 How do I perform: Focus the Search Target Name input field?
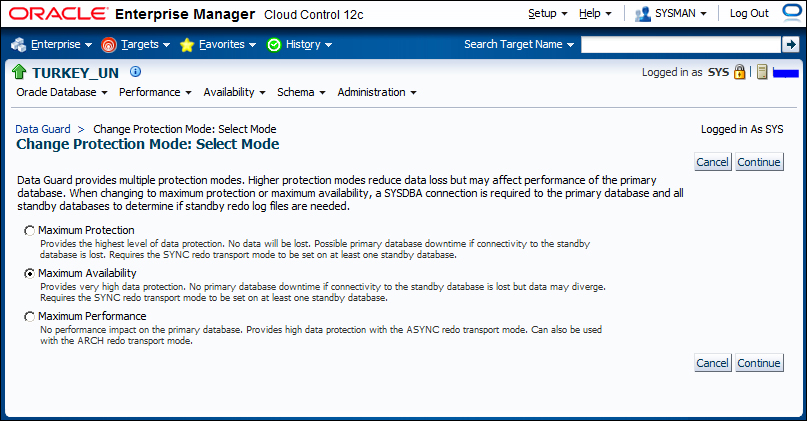[x=681, y=44]
